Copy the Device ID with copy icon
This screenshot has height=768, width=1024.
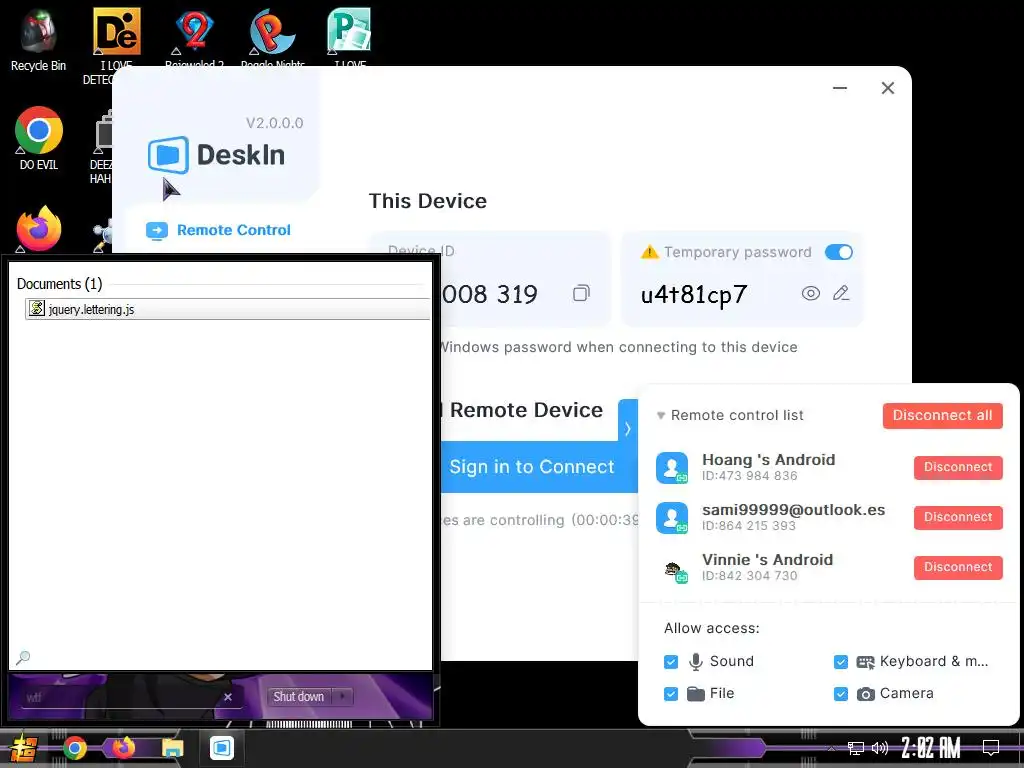581,293
